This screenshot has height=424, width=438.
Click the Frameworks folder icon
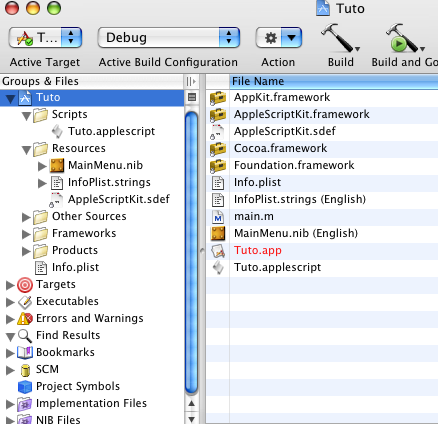click(x=41, y=234)
